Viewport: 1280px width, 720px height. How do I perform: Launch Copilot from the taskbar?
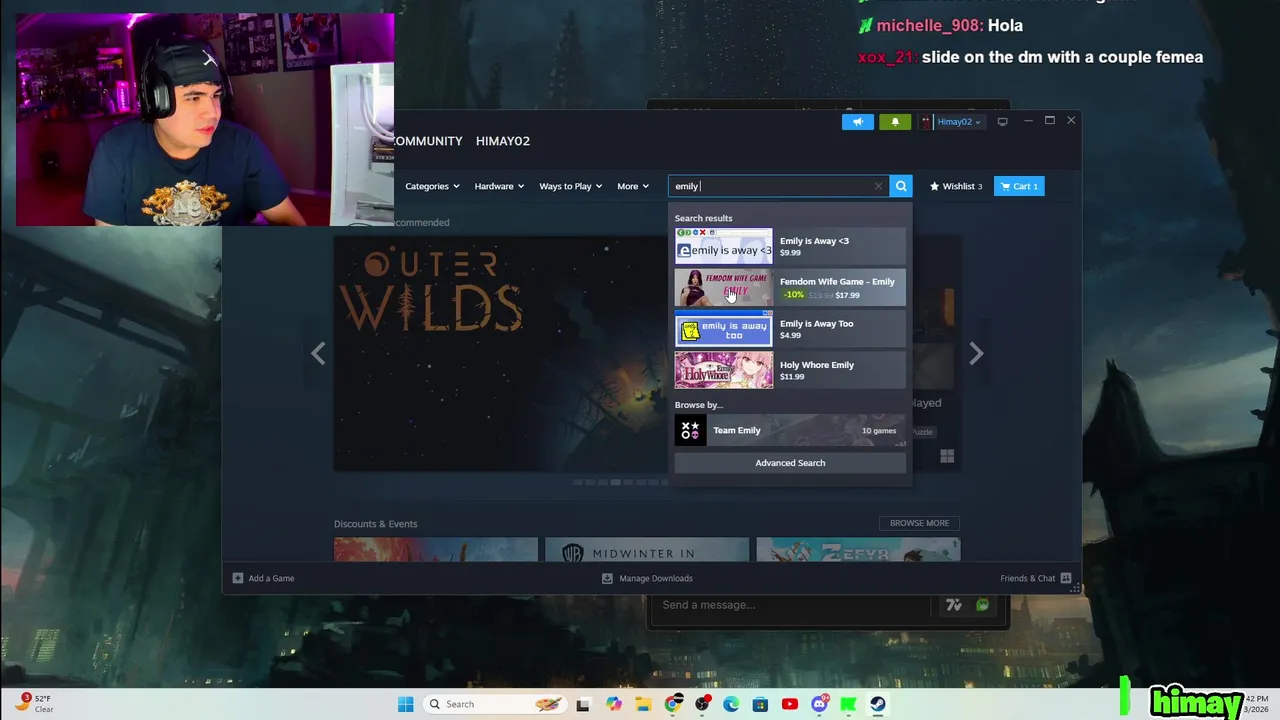[x=614, y=704]
